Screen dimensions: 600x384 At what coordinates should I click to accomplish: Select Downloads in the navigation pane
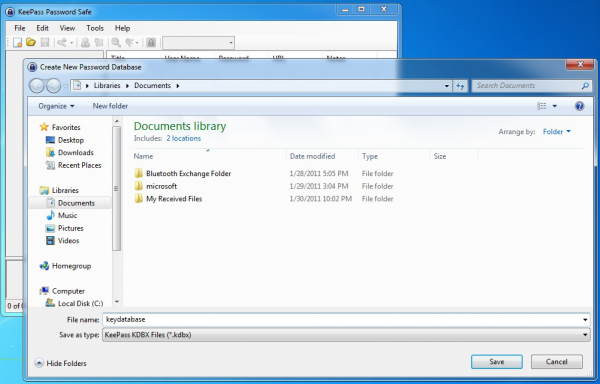(x=75, y=153)
